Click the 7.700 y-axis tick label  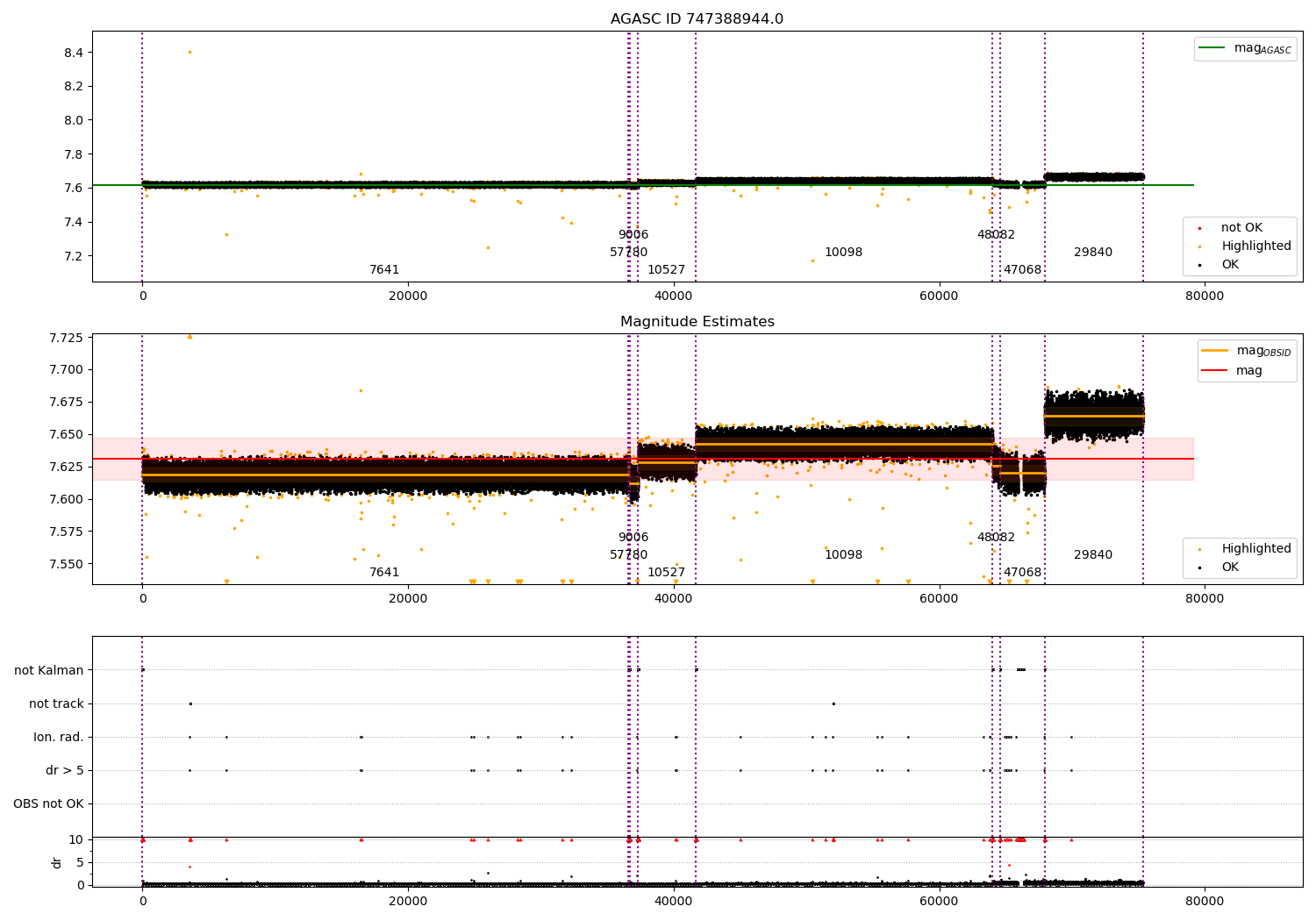pos(67,369)
